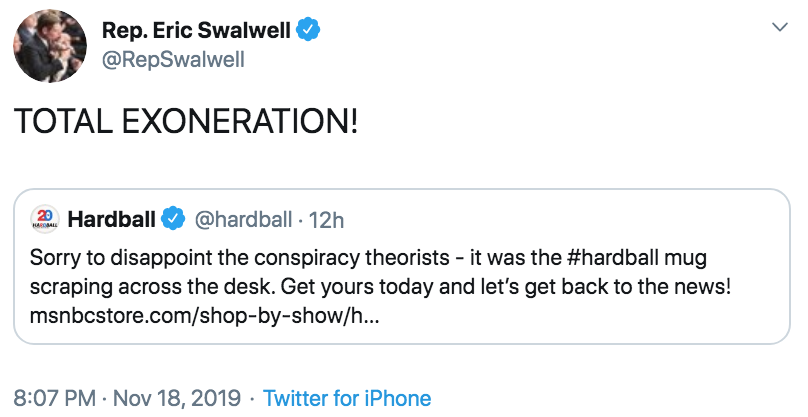Click the verified badge next to Hardball
Screen dimensions: 808x417
click(x=173, y=217)
